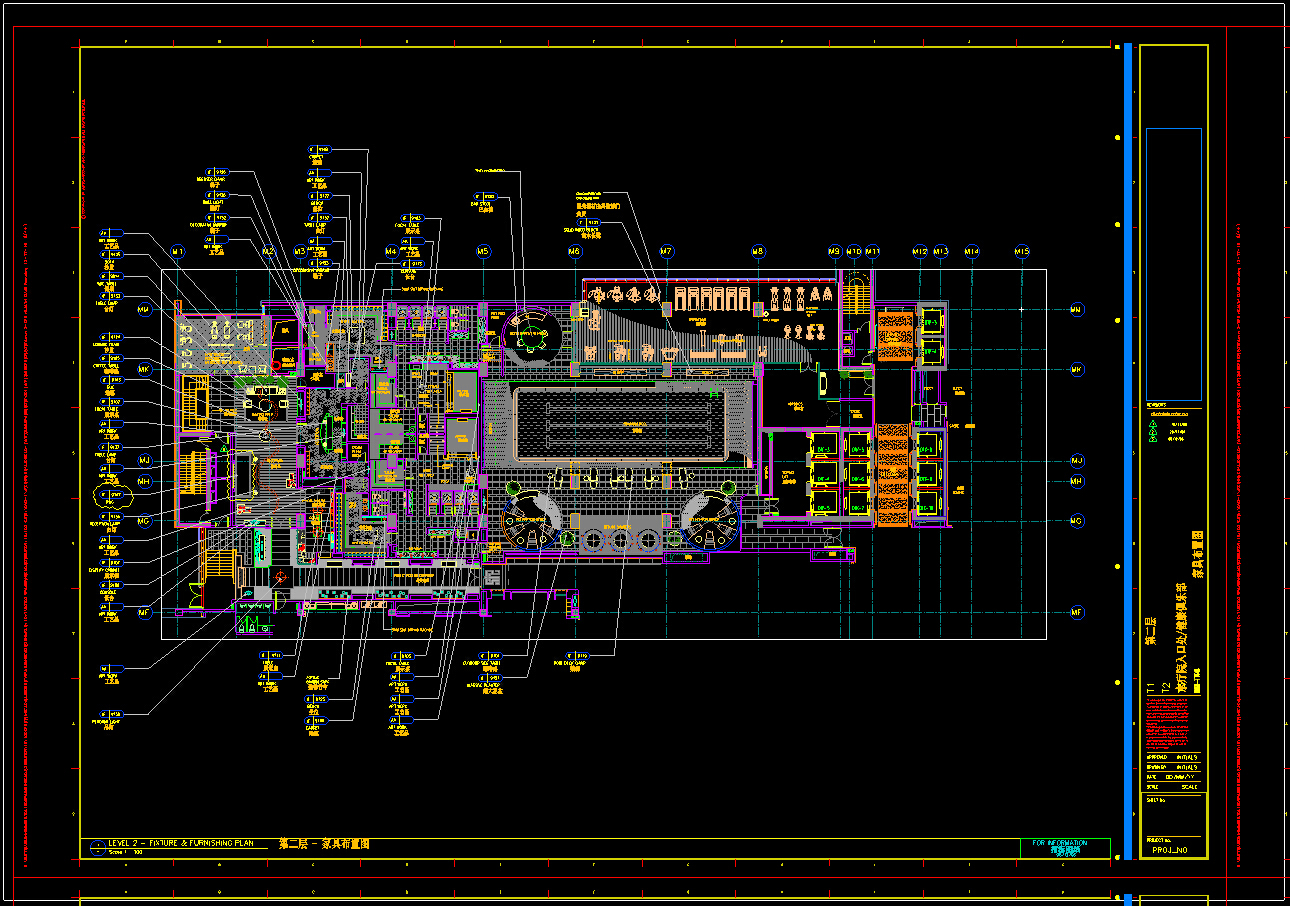Pick the M7 column grid marker
The image size is (1290, 906).
[x=667, y=251]
